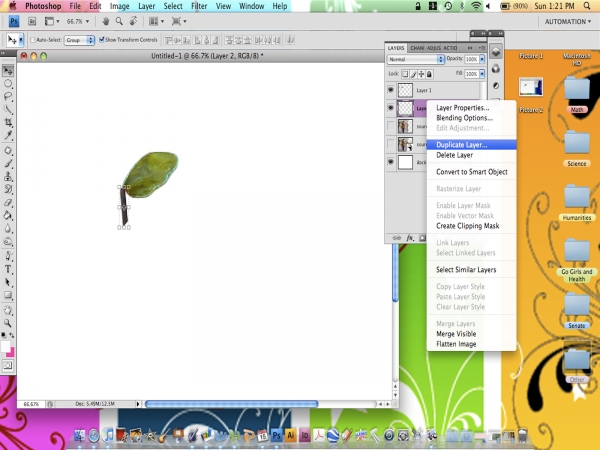Choose Layer Properties... from context menu
This screenshot has width=600, height=450.
point(463,108)
